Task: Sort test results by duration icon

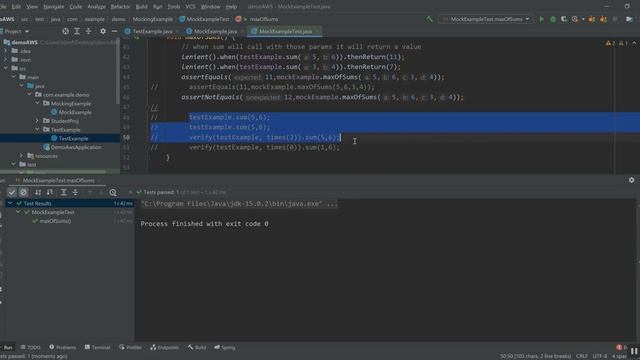Action: [49, 192]
